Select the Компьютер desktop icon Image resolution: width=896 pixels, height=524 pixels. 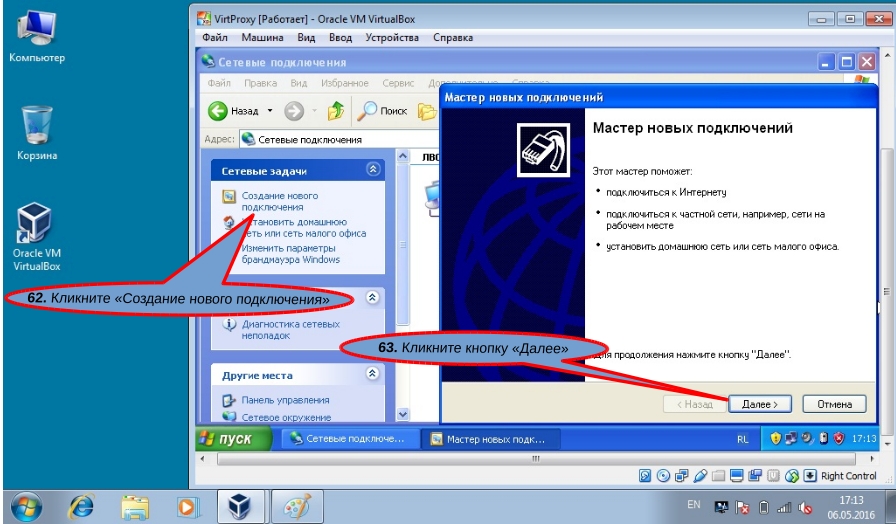[37, 35]
